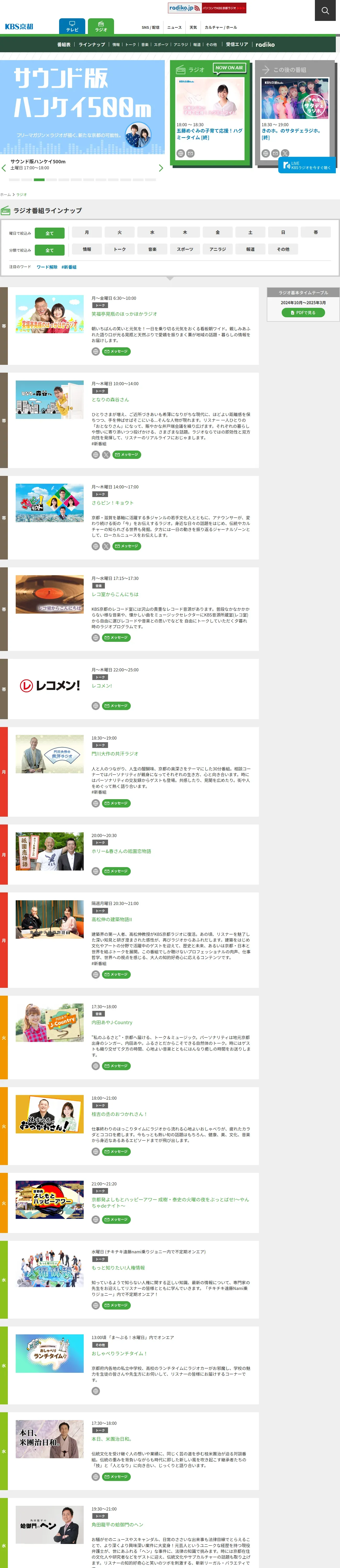Click the #新番組 keyword filter link
The image size is (340, 1568).
click(x=69, y=267)
